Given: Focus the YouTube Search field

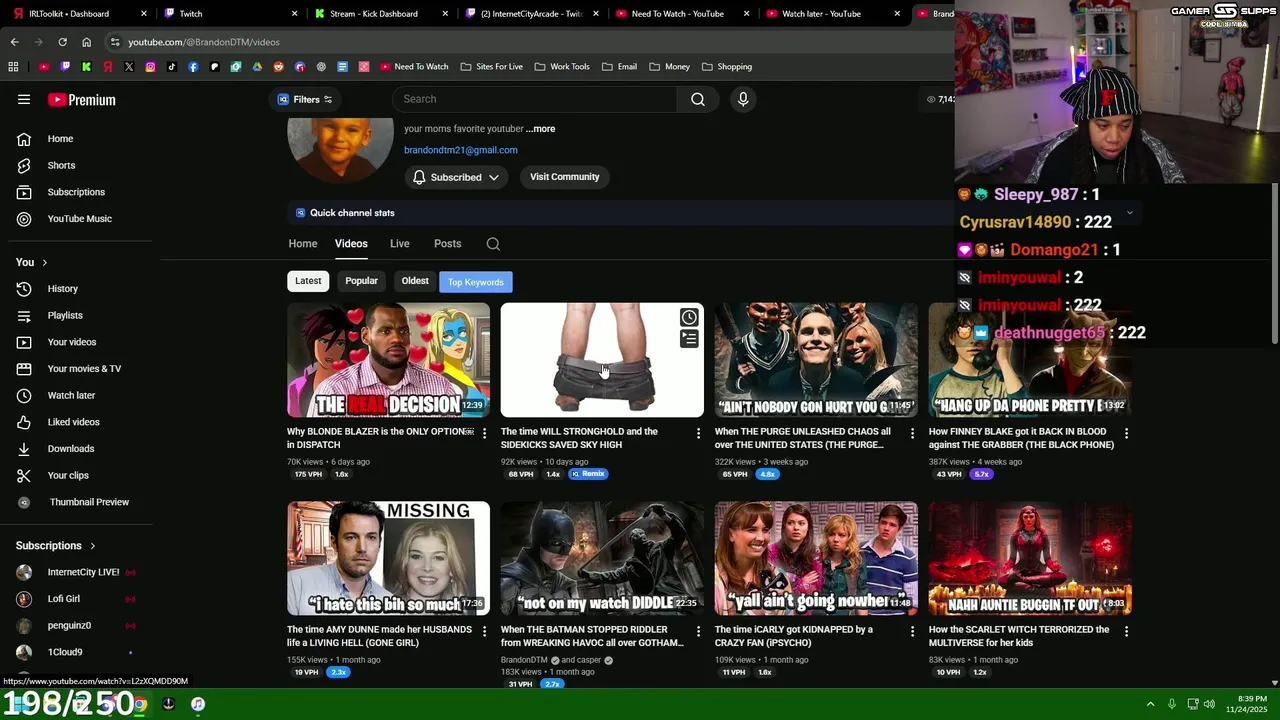Looking at the screenshot, I should (x=535, y=99).
